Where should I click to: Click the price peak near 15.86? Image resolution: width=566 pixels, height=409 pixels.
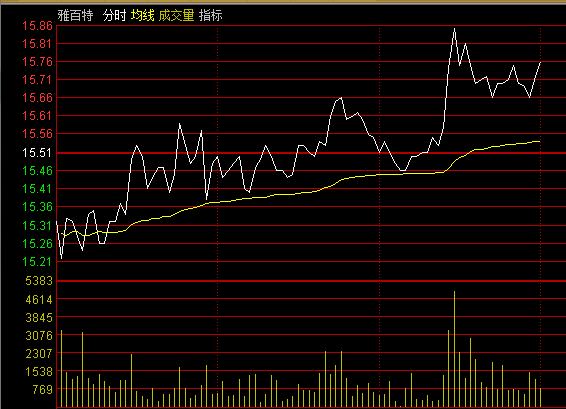[454, 29]
